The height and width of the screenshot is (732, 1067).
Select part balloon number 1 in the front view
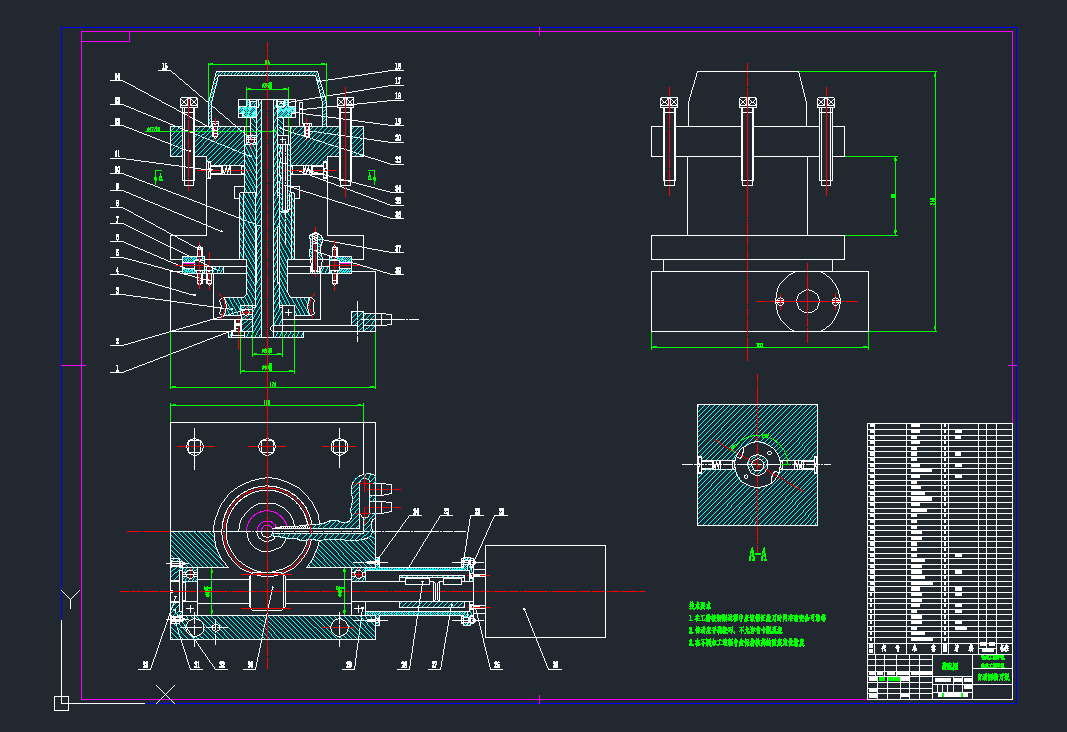[x=117, y=368]
